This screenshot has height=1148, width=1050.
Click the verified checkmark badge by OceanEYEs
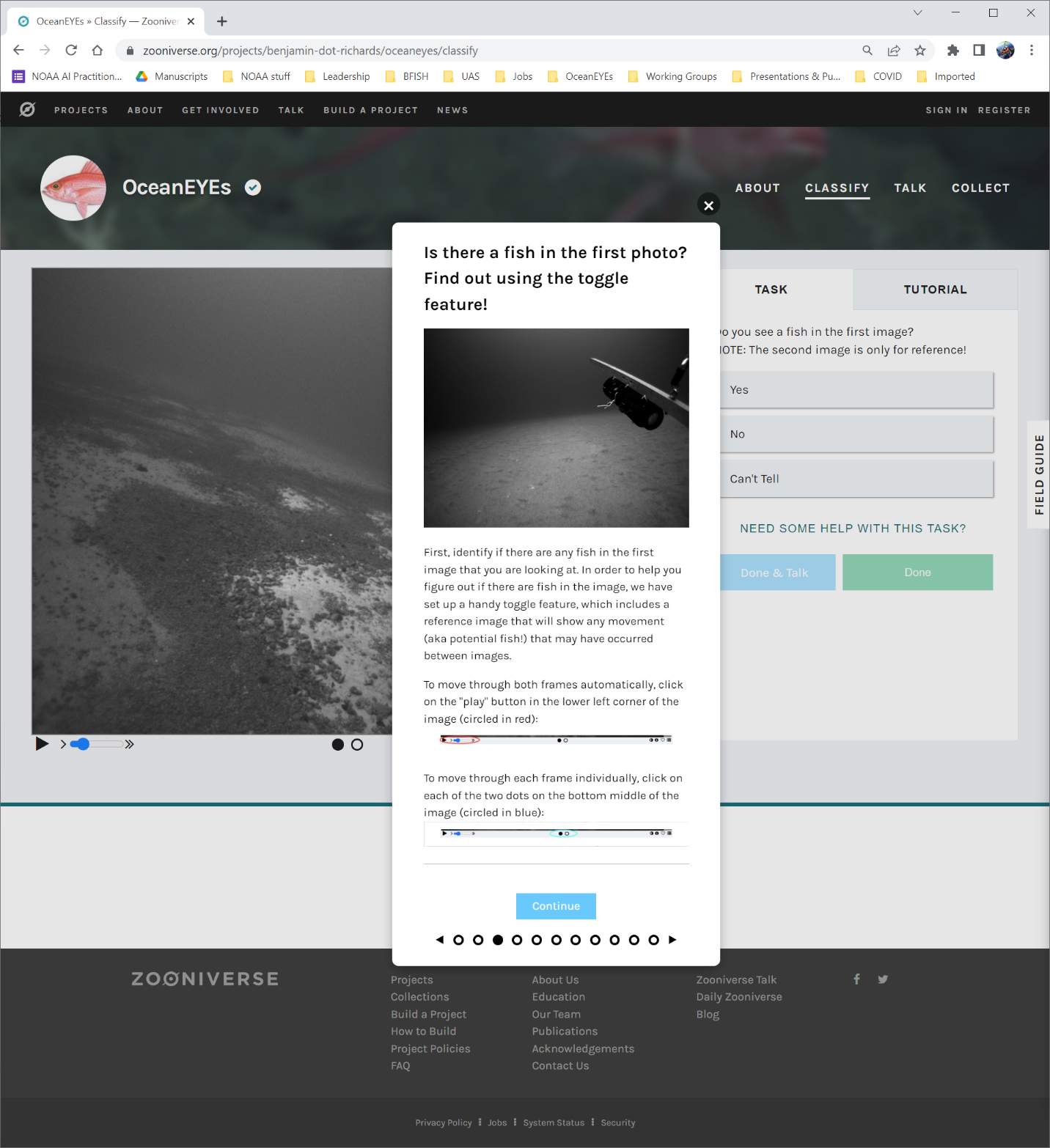tap(253, 188)
